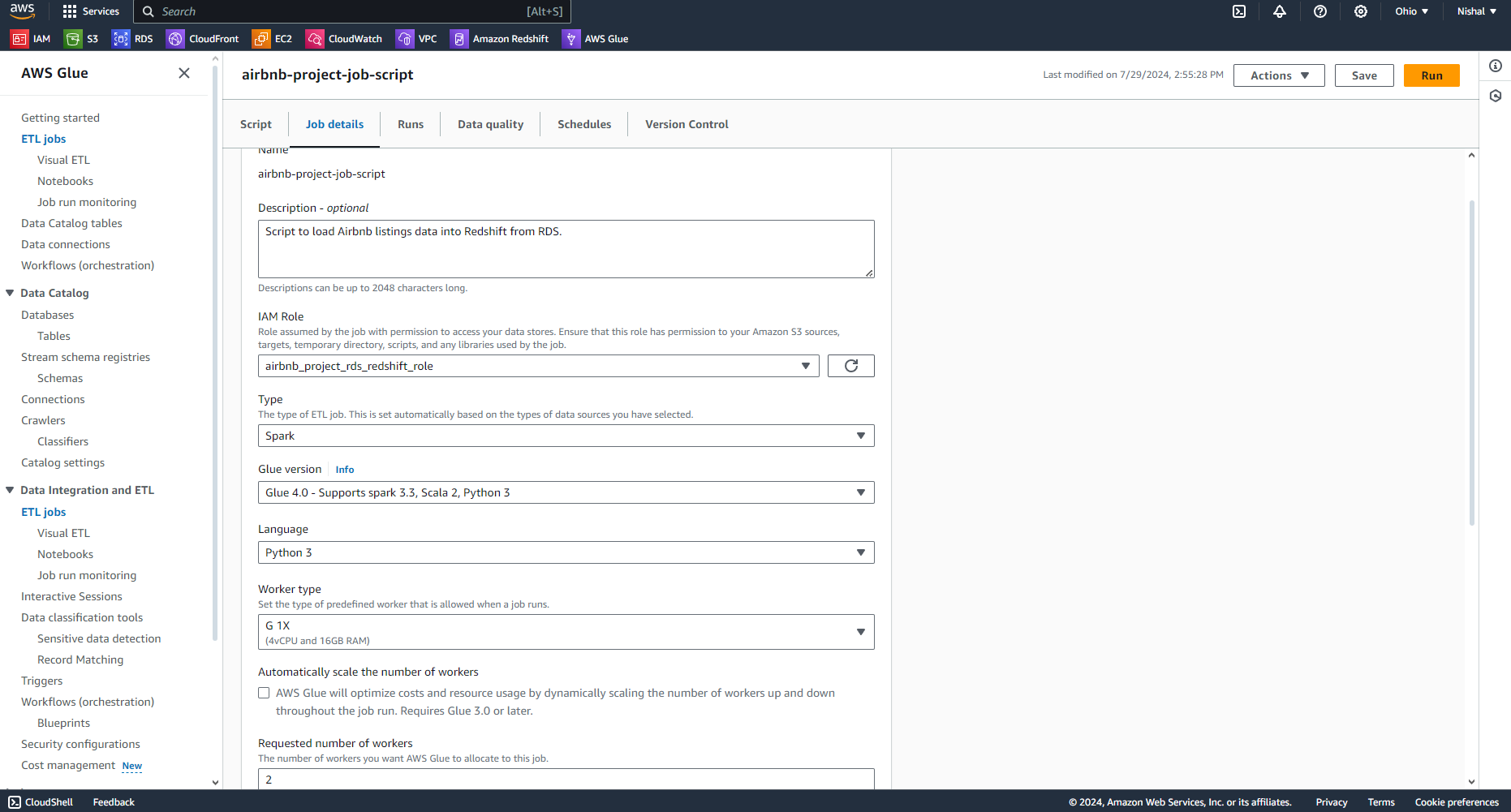Open the Glue version dropdown
This screenshot has width=1511, height=812.
[x=566, y=492]
